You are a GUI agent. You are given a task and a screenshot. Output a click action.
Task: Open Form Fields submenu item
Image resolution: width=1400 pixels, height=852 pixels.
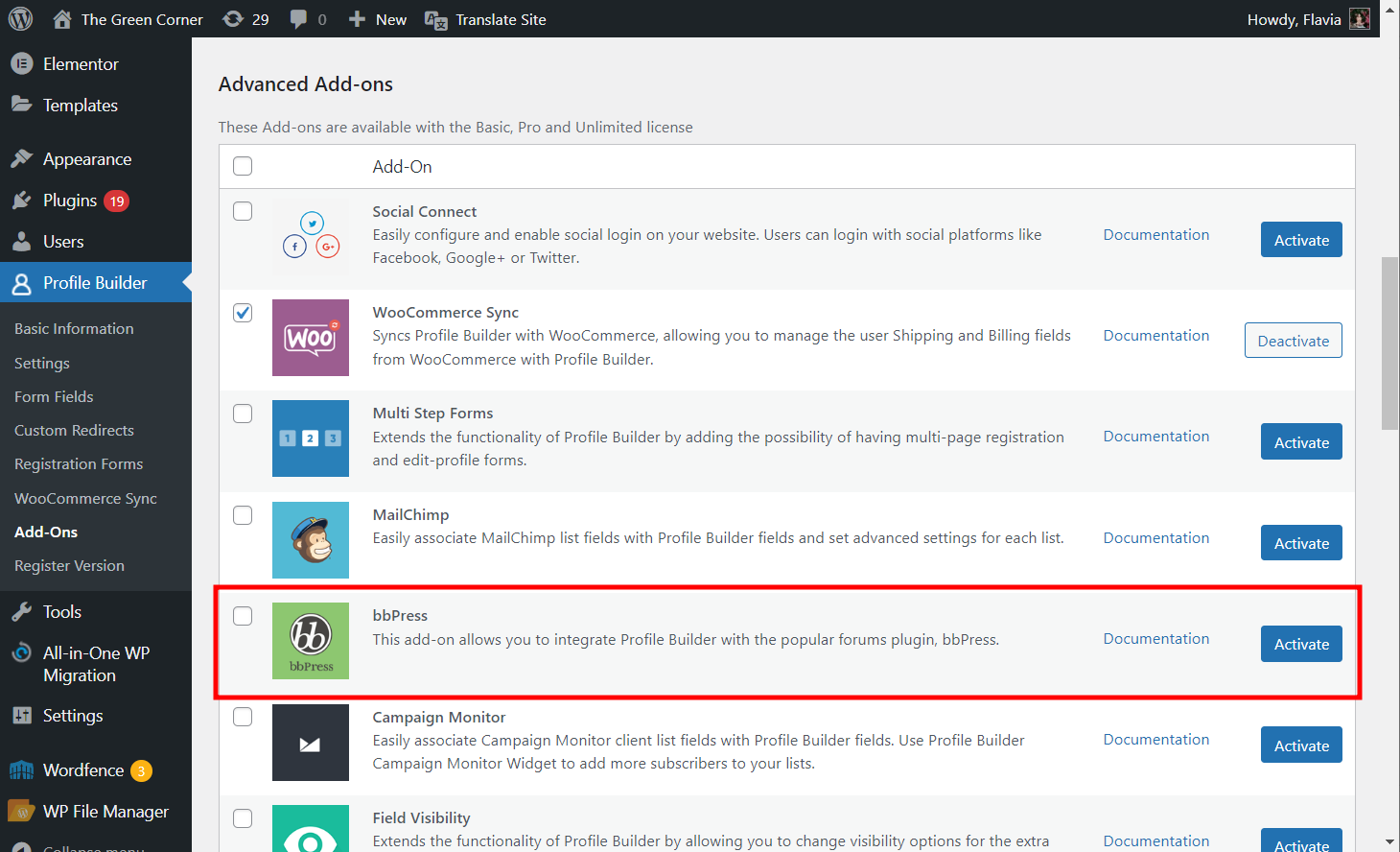point(54,396)
